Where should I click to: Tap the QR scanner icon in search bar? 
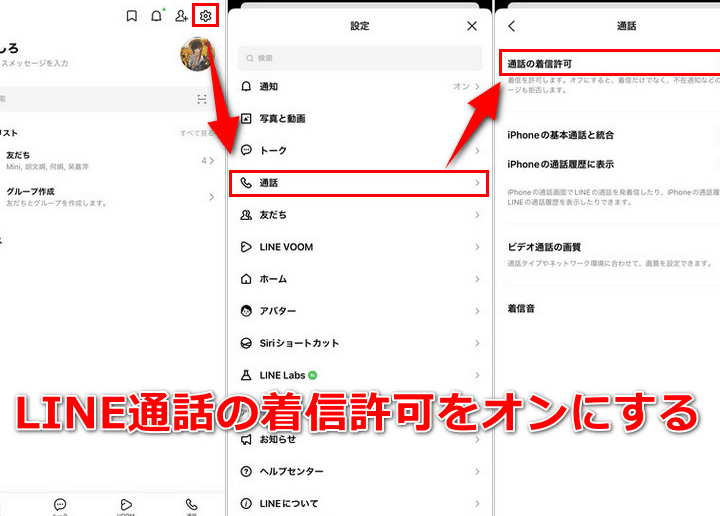coord(202,99)
